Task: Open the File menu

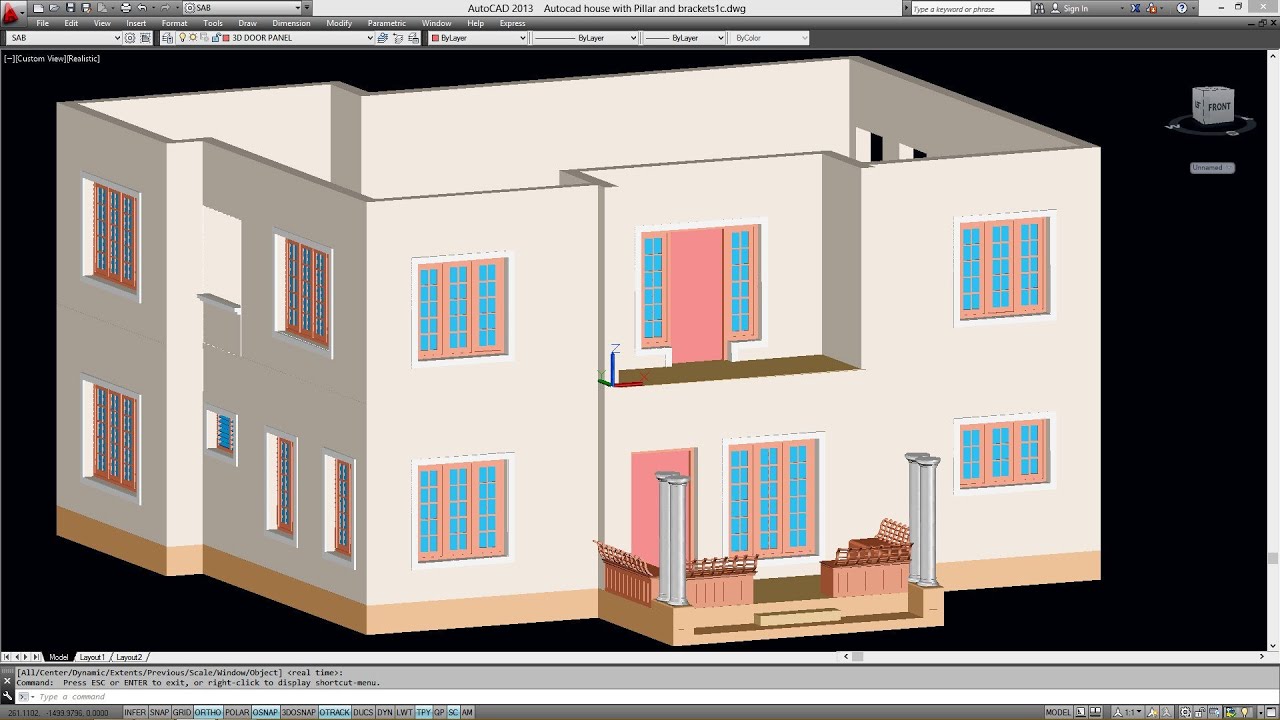Action: point(43,23)
